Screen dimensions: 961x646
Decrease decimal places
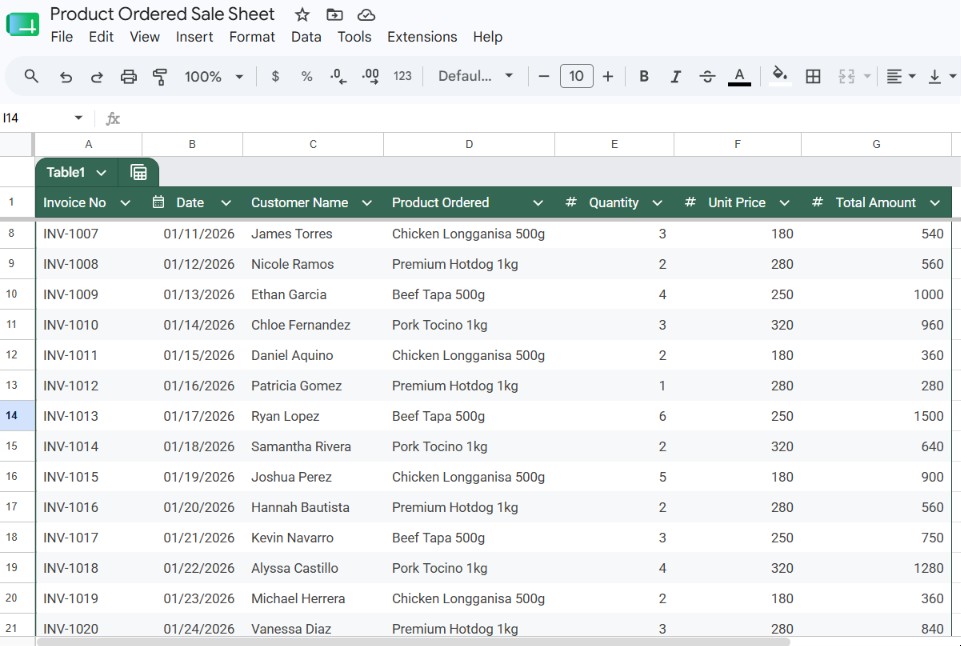tap(338, 76)
